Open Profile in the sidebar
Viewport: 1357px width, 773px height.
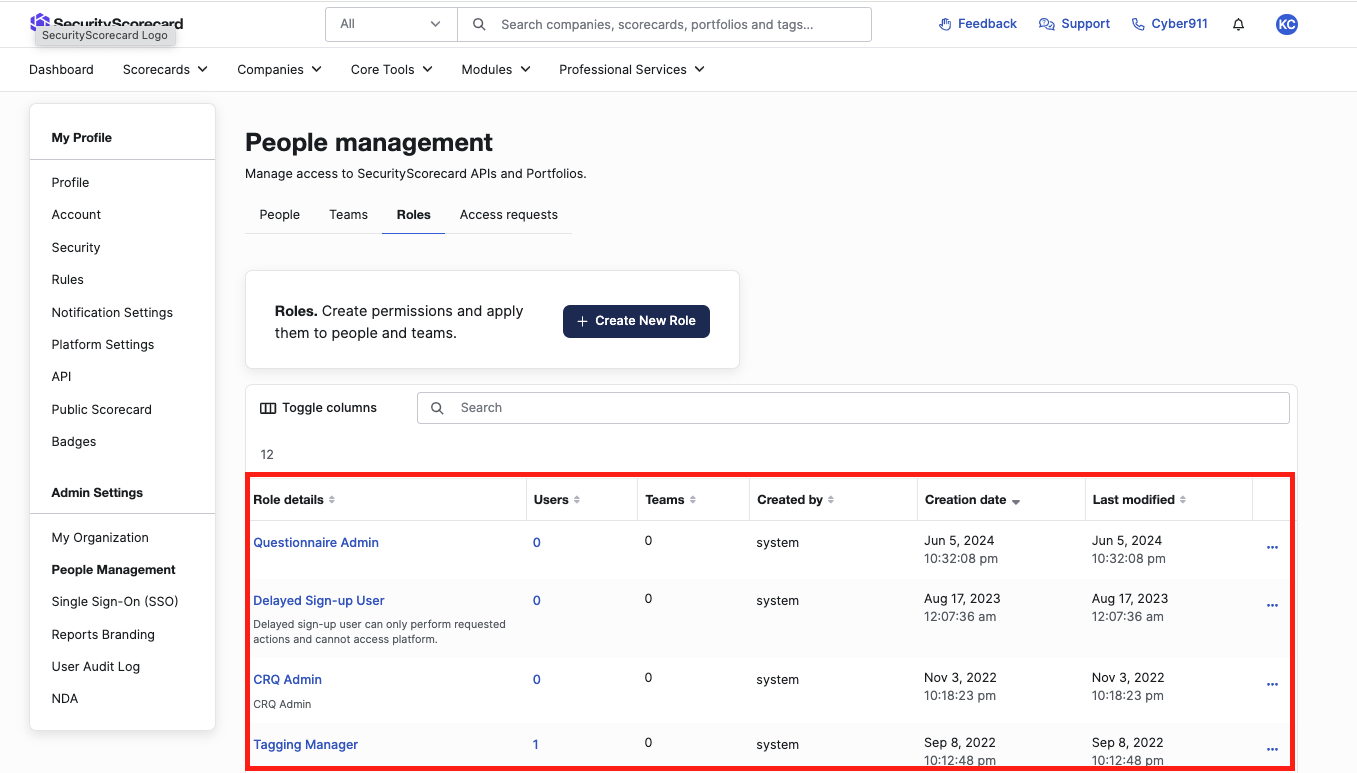(70, 183)
